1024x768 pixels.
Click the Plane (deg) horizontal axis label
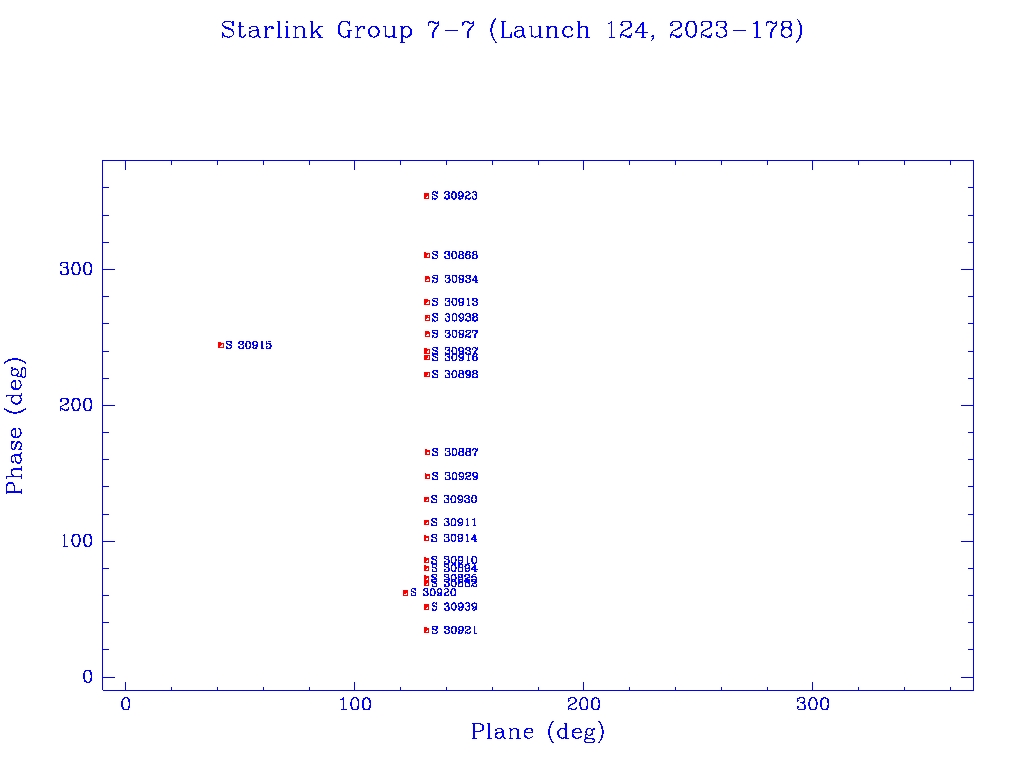537,731
